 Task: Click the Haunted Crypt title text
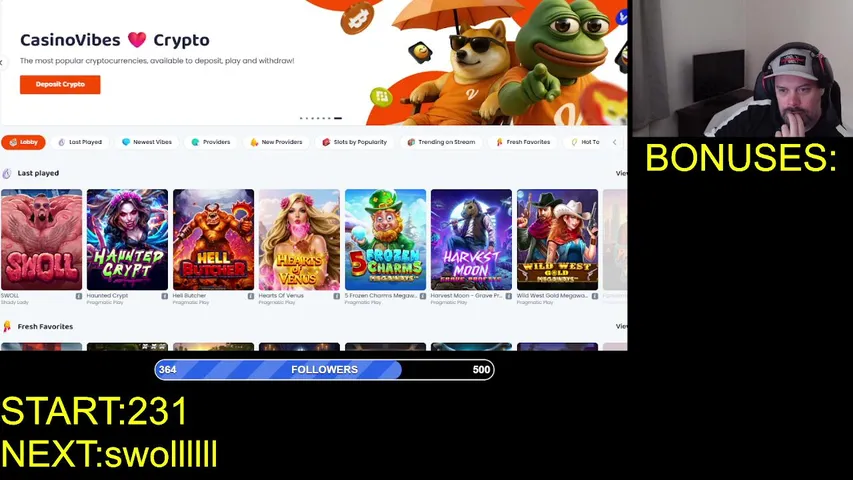point(107,296)
